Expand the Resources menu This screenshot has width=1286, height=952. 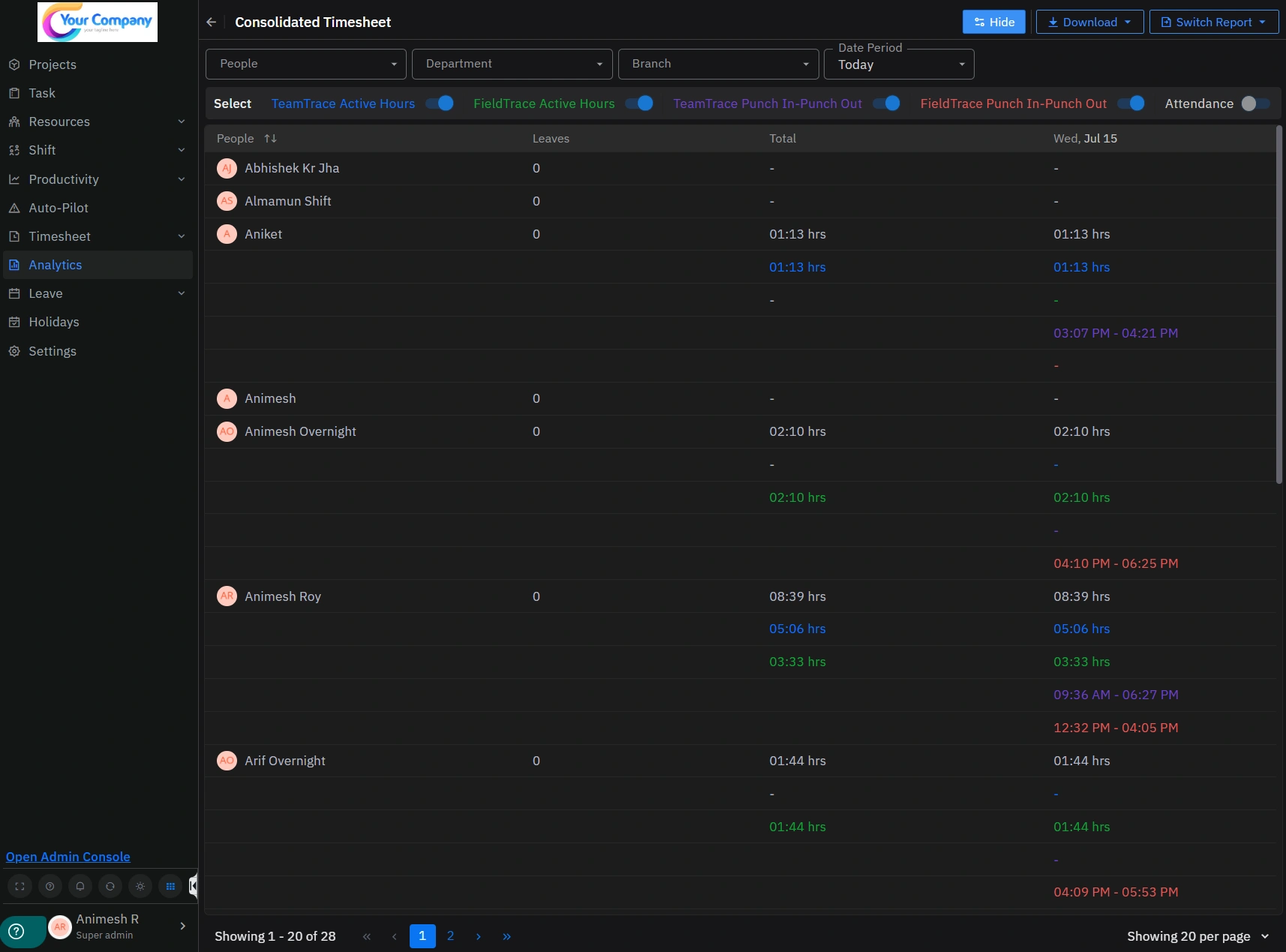click(182, 122)
